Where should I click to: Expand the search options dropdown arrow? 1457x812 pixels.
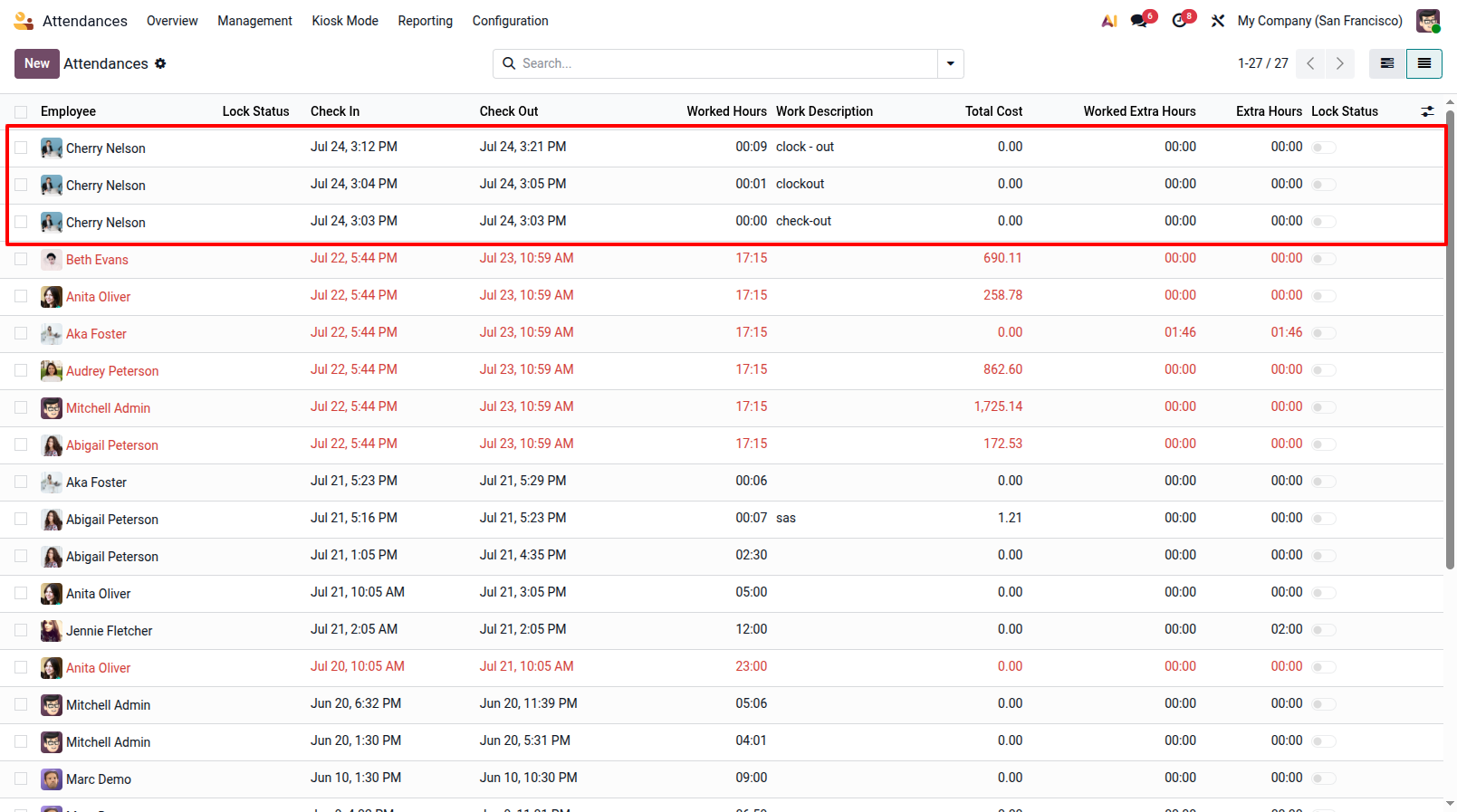click(x=950, y=63)
